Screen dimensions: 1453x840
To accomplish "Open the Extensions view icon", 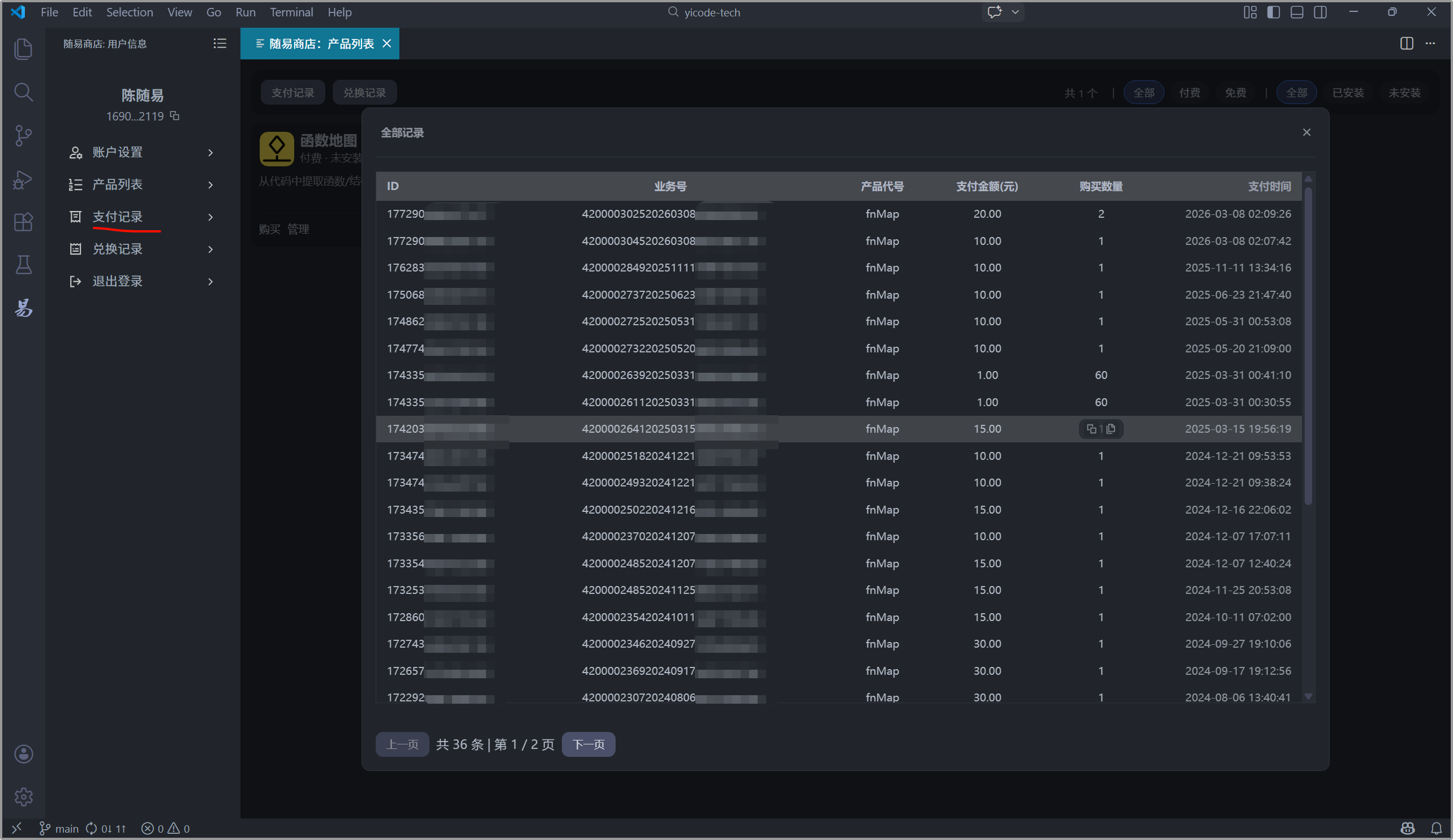I will coord(23,222).
